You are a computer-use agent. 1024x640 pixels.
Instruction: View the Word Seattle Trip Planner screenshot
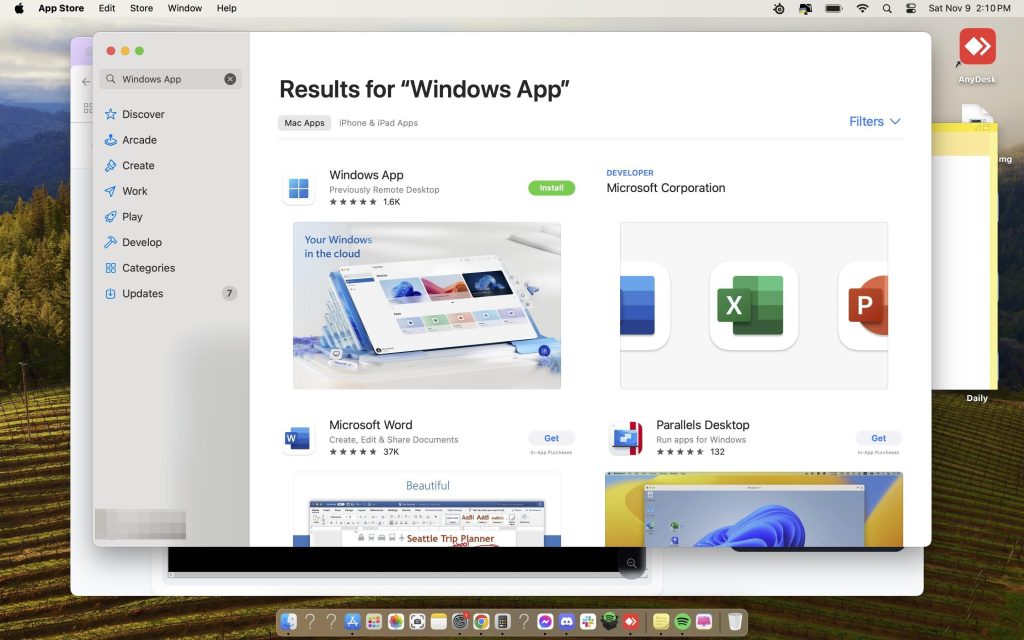pyautogui.click(x=426, y=509)
